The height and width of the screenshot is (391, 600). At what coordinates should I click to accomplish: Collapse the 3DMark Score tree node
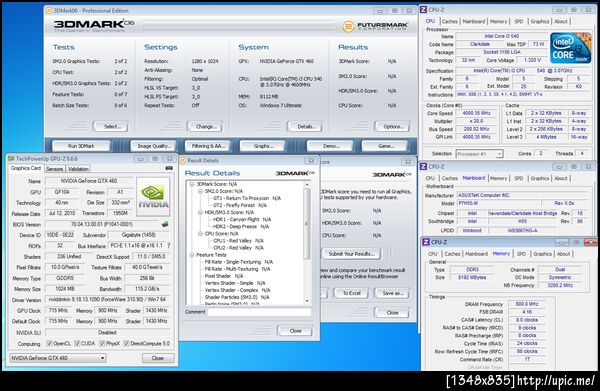click(192, 184)
